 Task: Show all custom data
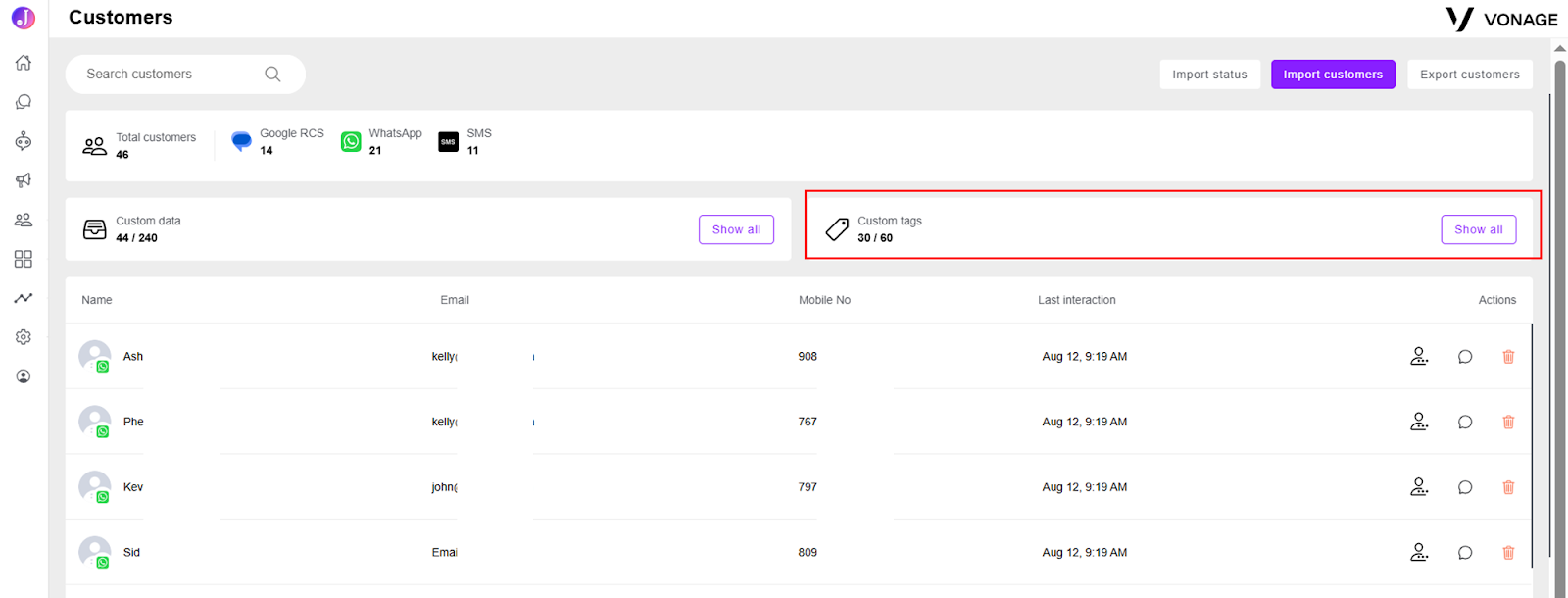point(736,229)
